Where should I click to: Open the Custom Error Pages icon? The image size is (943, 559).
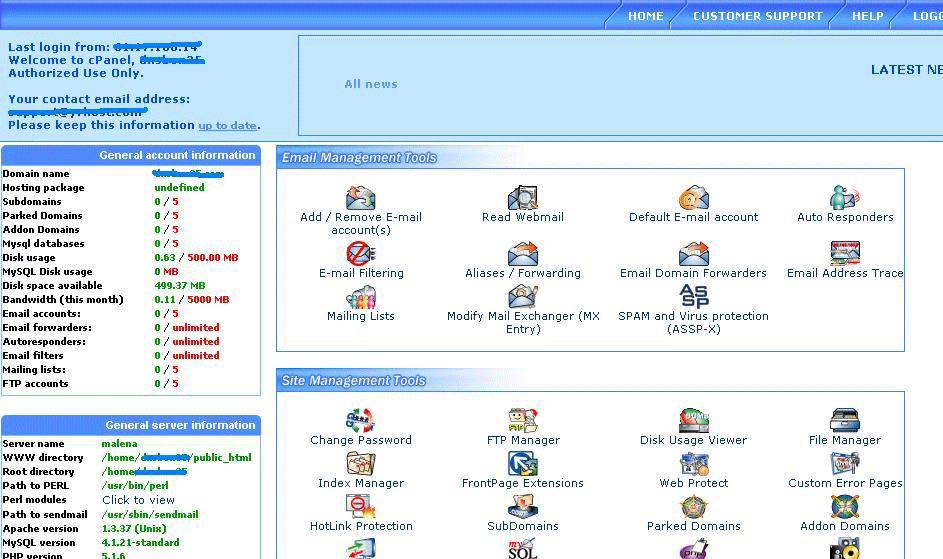(x=845, y=464)
